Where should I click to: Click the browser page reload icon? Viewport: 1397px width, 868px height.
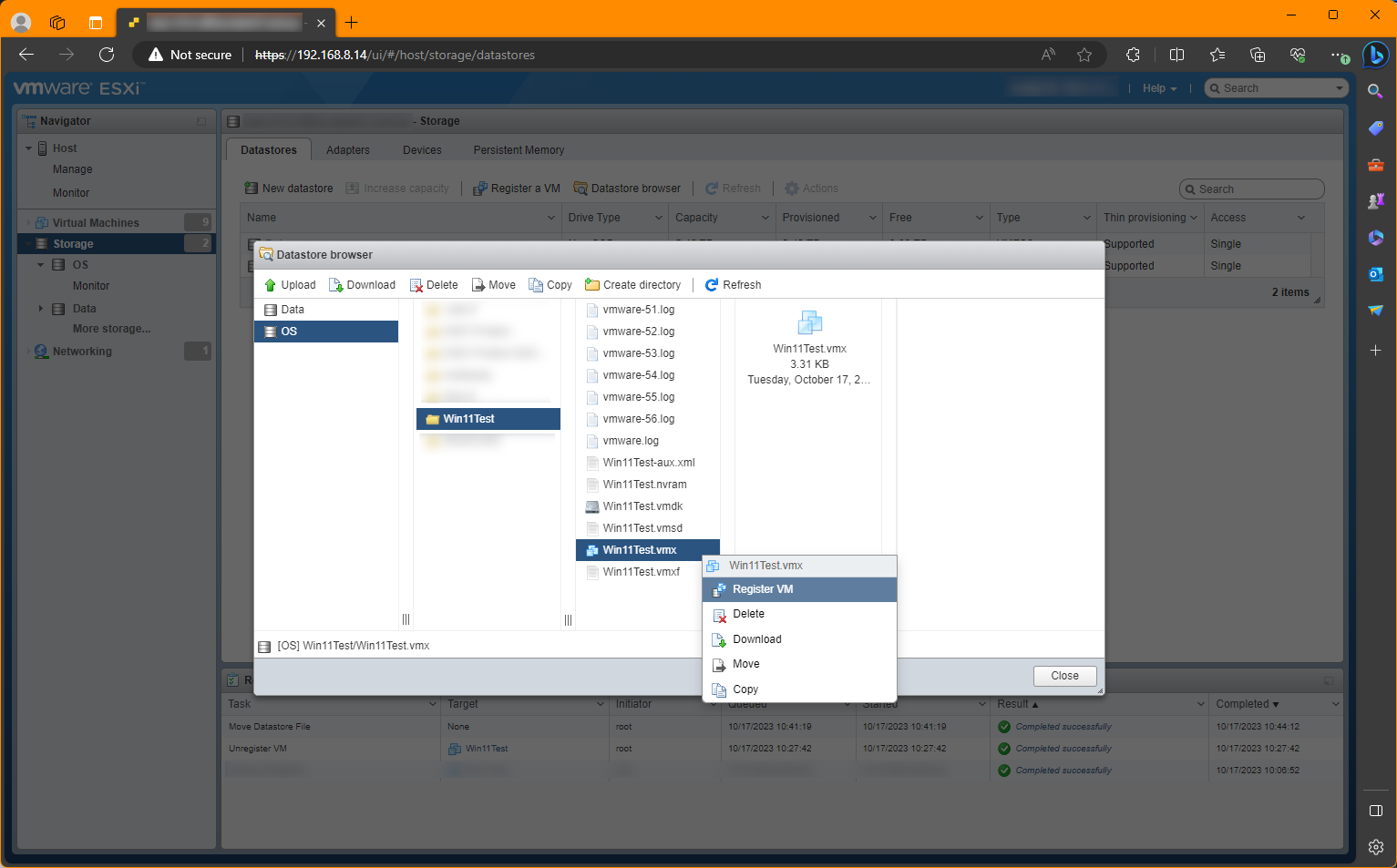tap(107, 55)
